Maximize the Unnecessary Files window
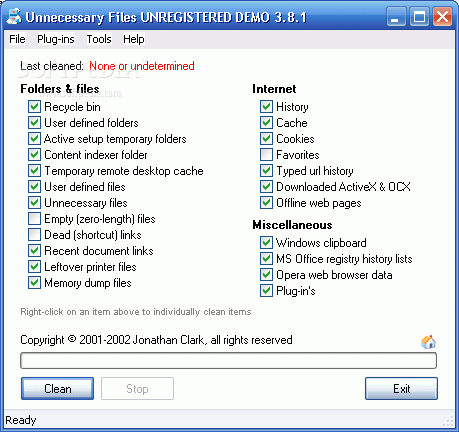459x432 pixels. click(x=419, y=17)
